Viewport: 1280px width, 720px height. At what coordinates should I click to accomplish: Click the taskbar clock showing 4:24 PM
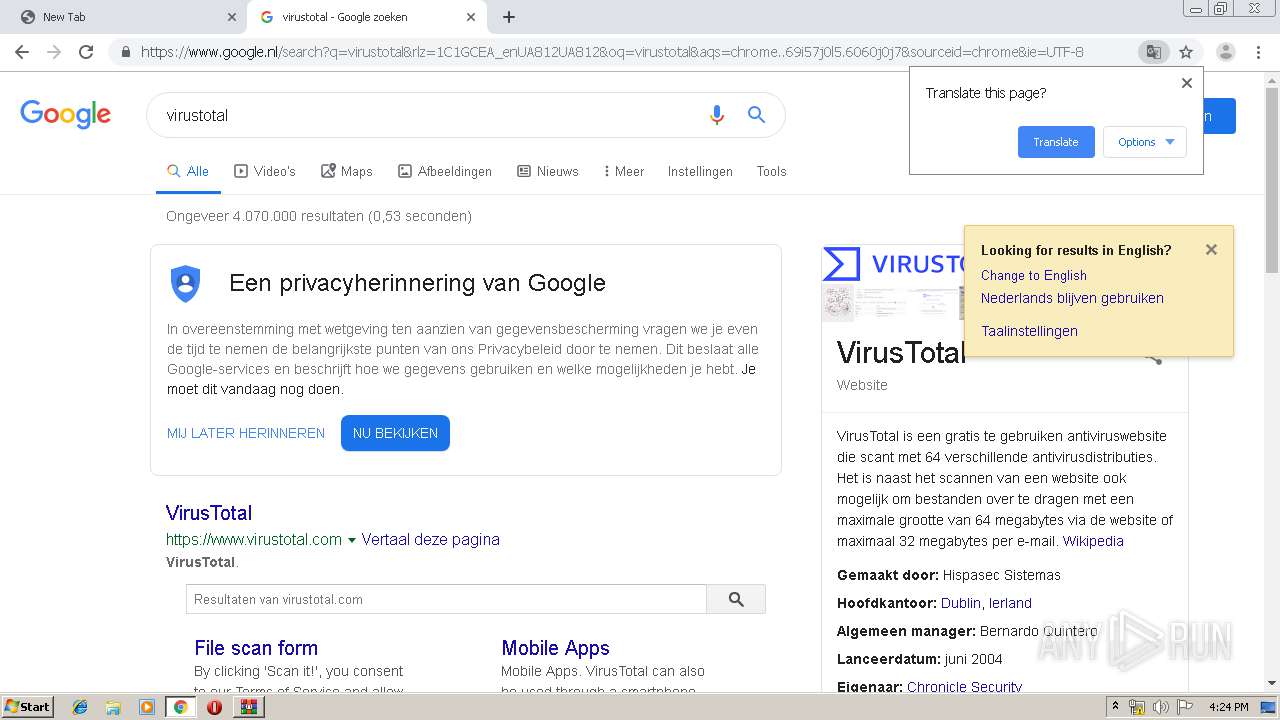coord(1228,707)
